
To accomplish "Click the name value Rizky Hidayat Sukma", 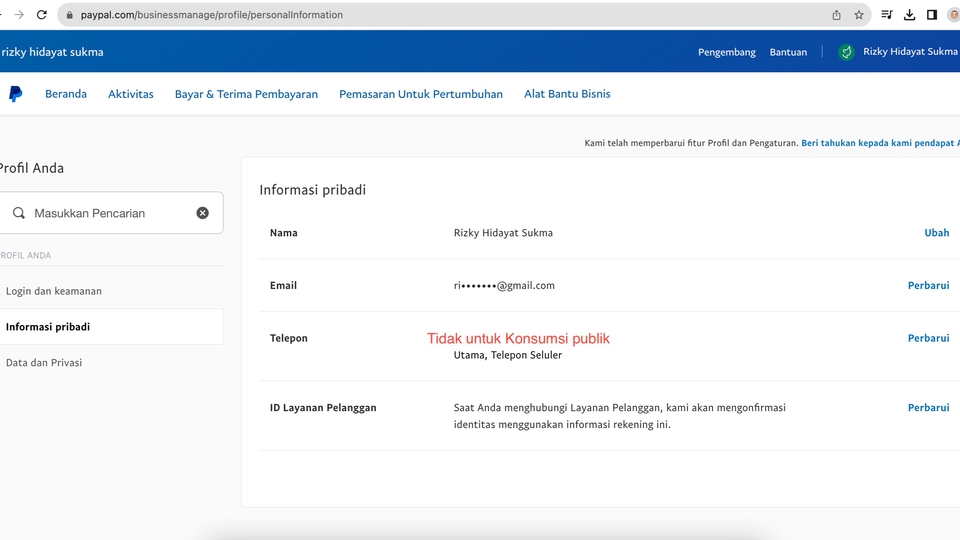I will (x=503, y=233).
